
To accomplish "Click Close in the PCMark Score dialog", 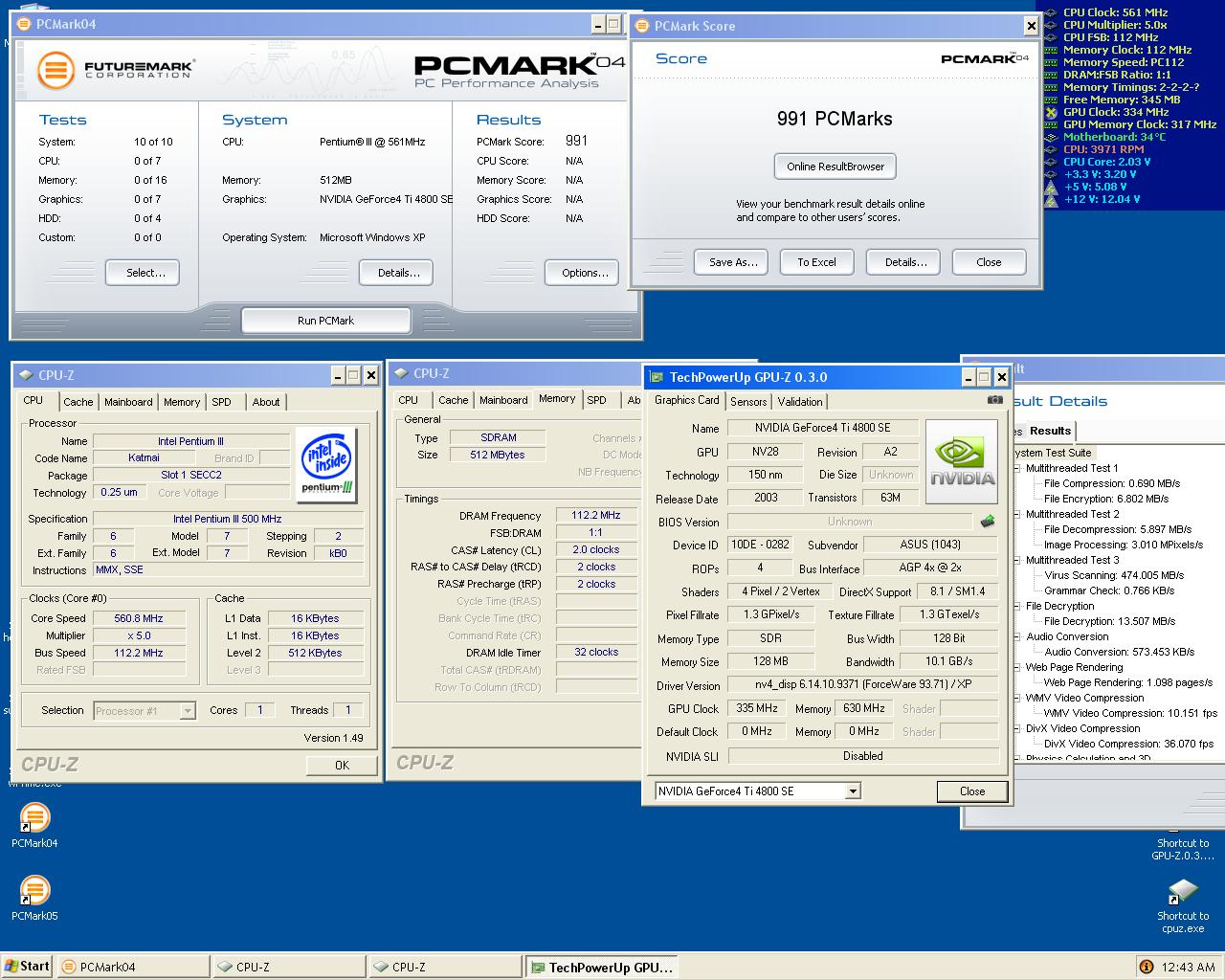I will pos(989,262).
